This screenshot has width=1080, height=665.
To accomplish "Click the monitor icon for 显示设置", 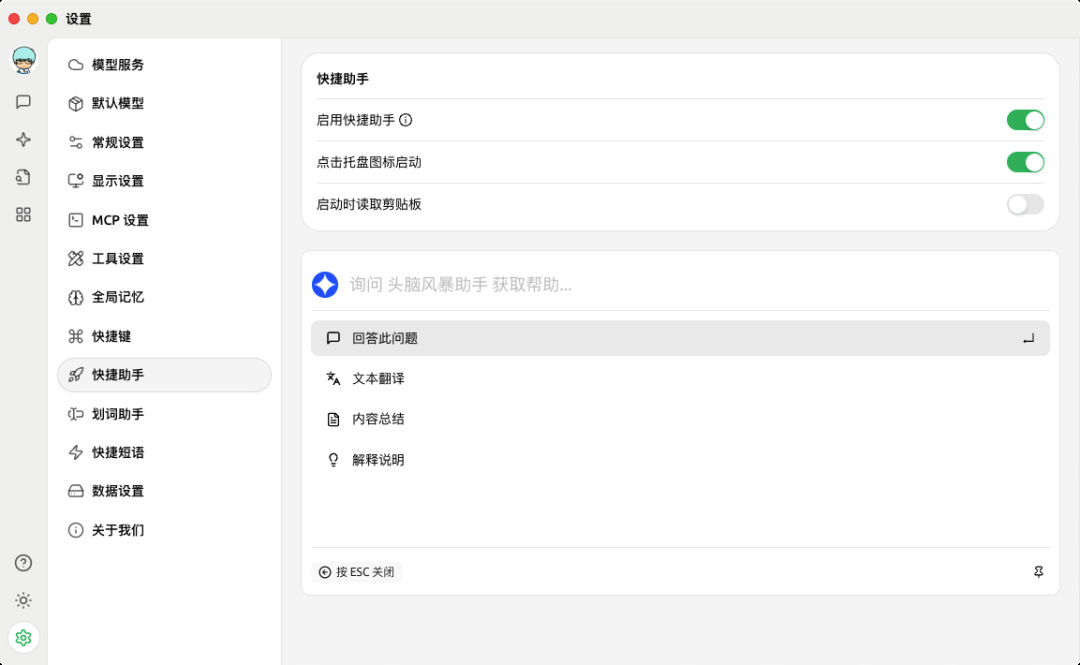I will coord(76,181).
